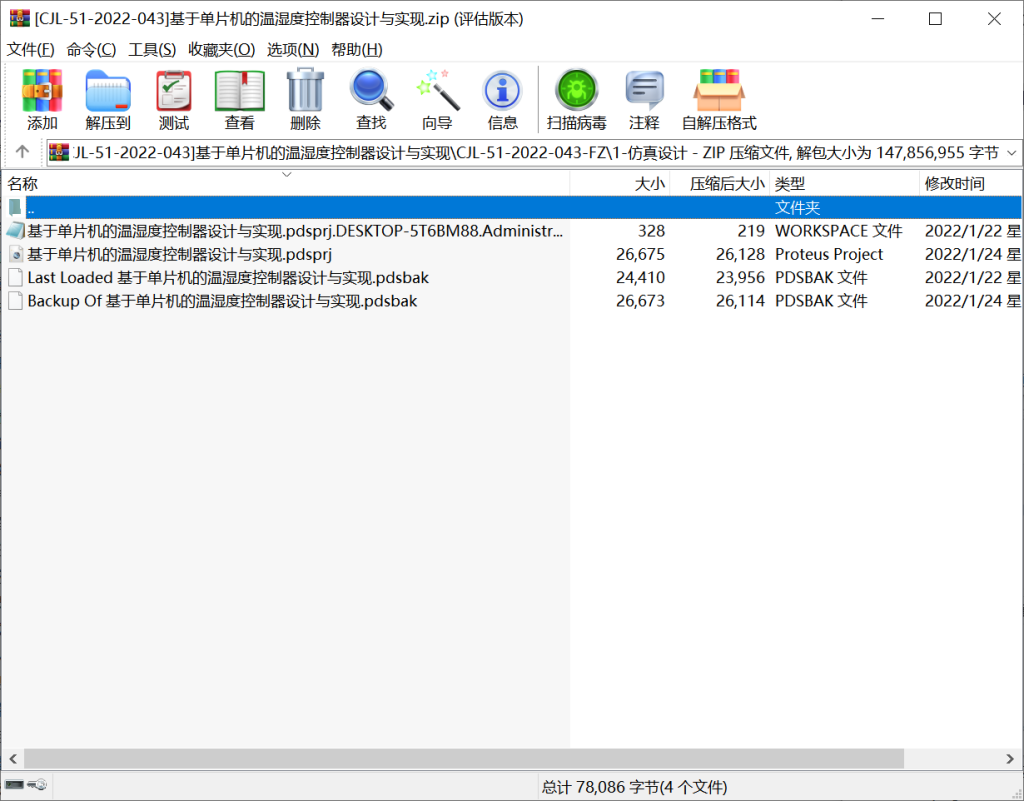Open the 选项(N) menu
Screen dimensions: 1024x801
[x=290, y=48]
